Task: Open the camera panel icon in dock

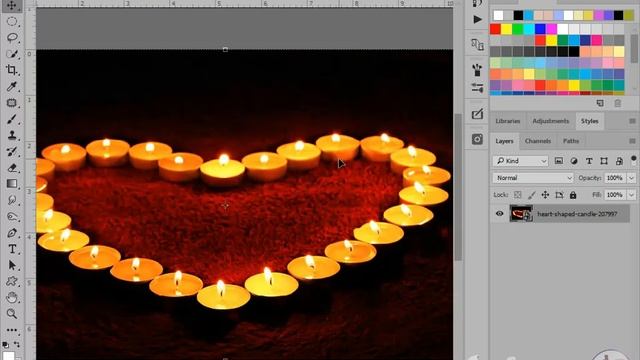Action: [x=477, y=140]
